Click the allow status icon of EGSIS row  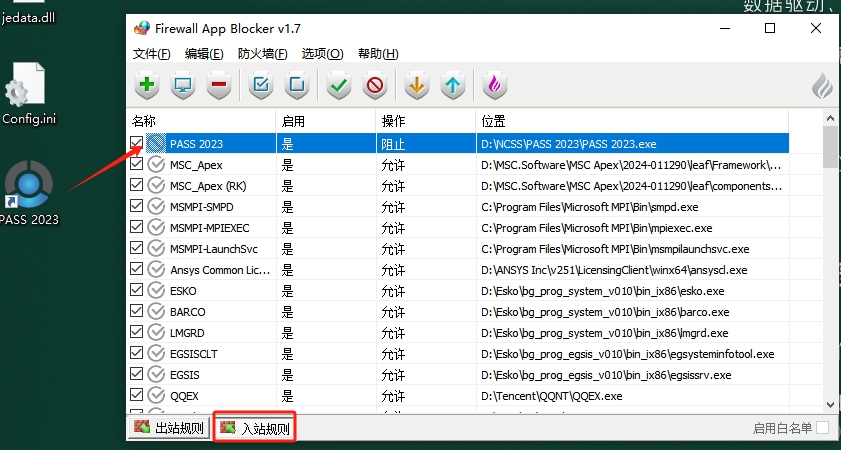click(156, 374)
